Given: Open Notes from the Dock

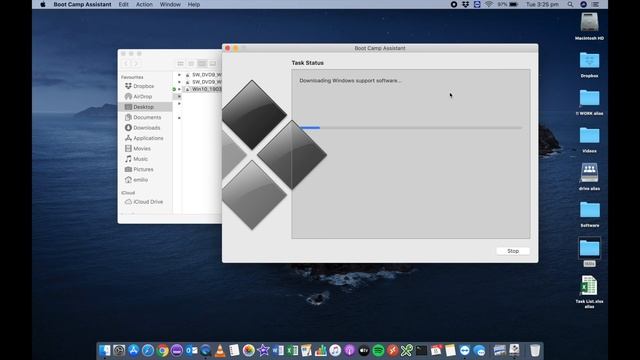Looking at the screenshot, I should (450, 350).
